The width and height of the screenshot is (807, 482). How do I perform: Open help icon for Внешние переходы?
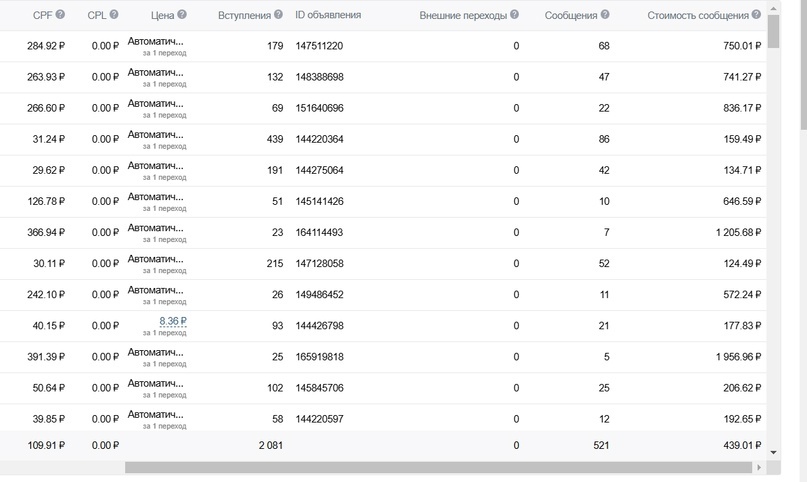tap(514, 14)
